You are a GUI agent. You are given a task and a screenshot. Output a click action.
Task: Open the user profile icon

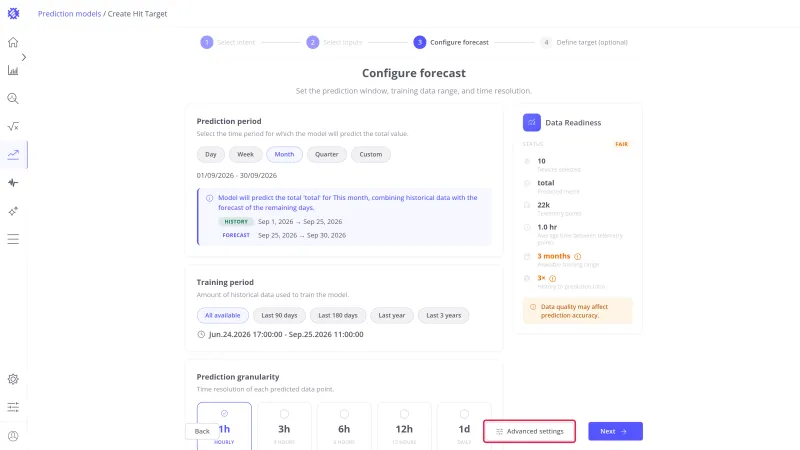(x=13, y=436)
